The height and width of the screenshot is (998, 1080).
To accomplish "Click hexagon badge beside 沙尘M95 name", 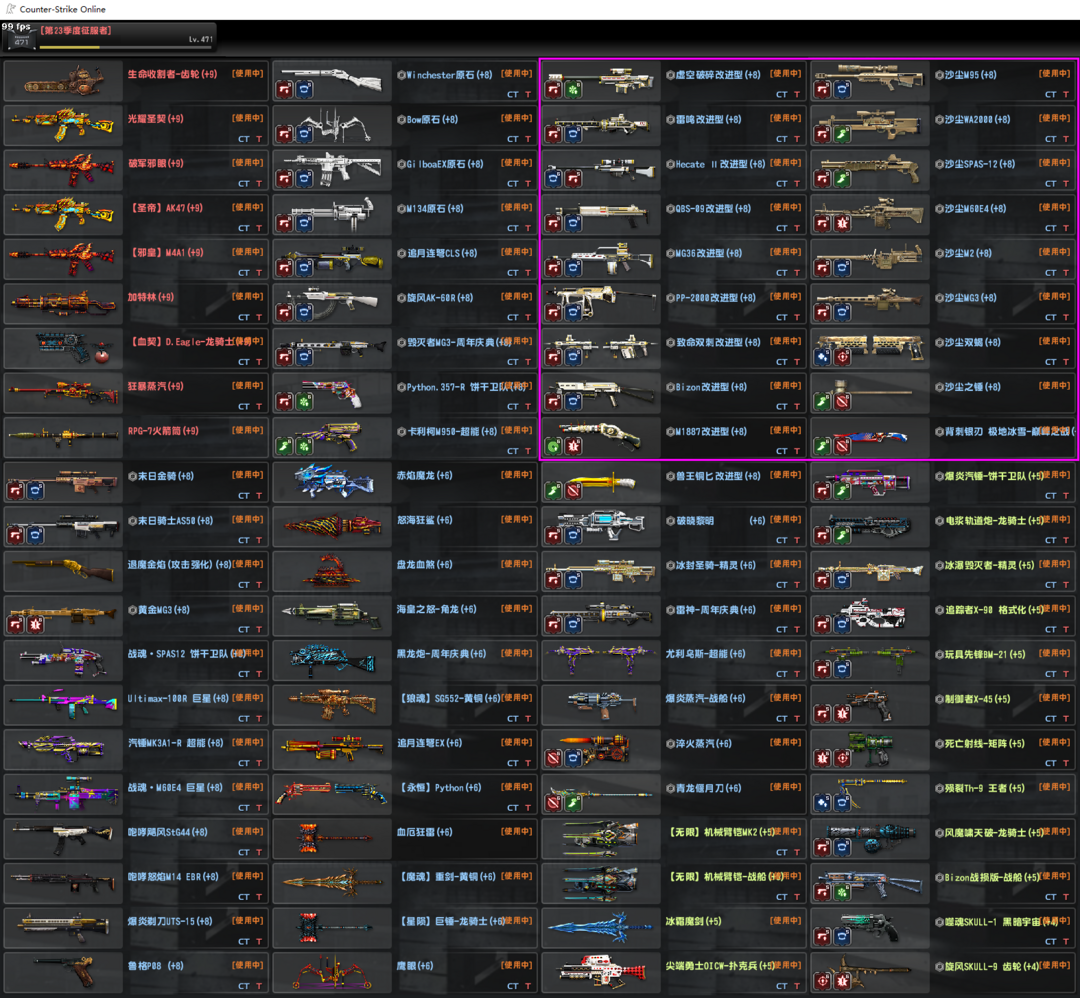I will coord(939,75).
